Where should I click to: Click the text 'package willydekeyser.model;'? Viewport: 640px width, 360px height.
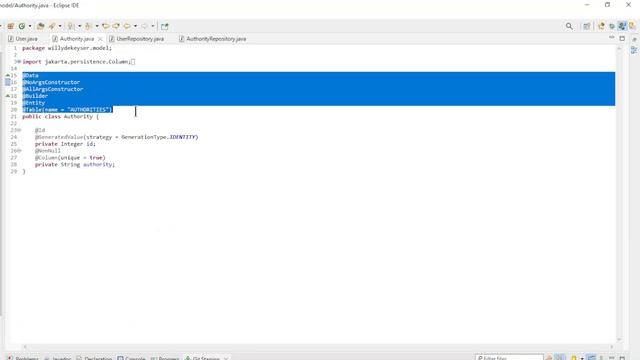click(x=67, y=48)
